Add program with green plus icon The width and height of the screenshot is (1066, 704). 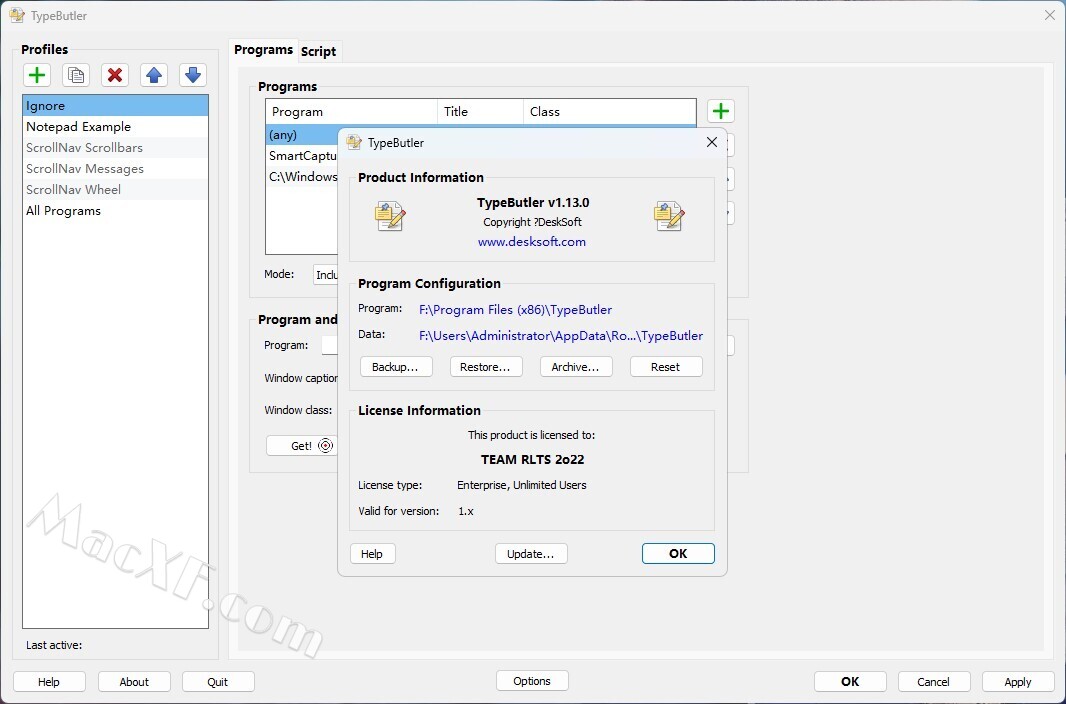pyautogui.click(x=721, y=111)
